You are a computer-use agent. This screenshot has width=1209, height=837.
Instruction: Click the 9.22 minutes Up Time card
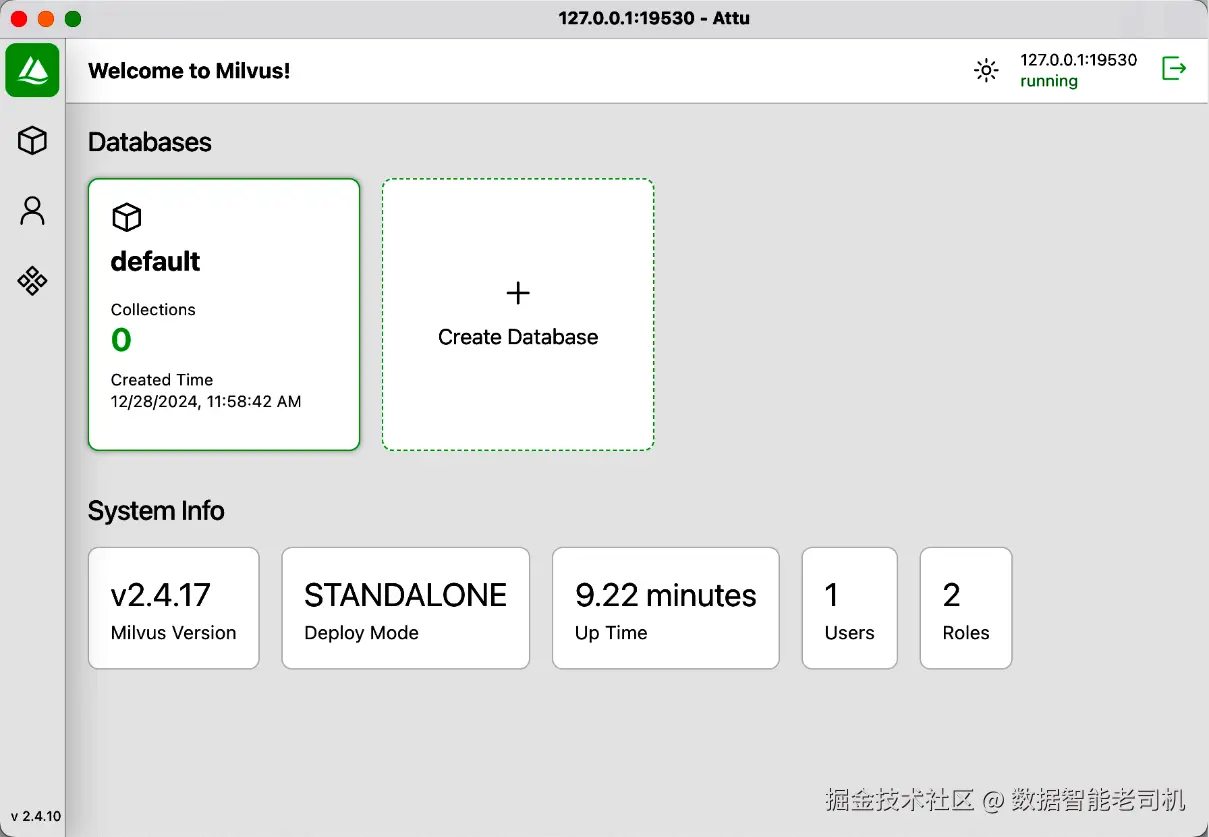[666, 608]
